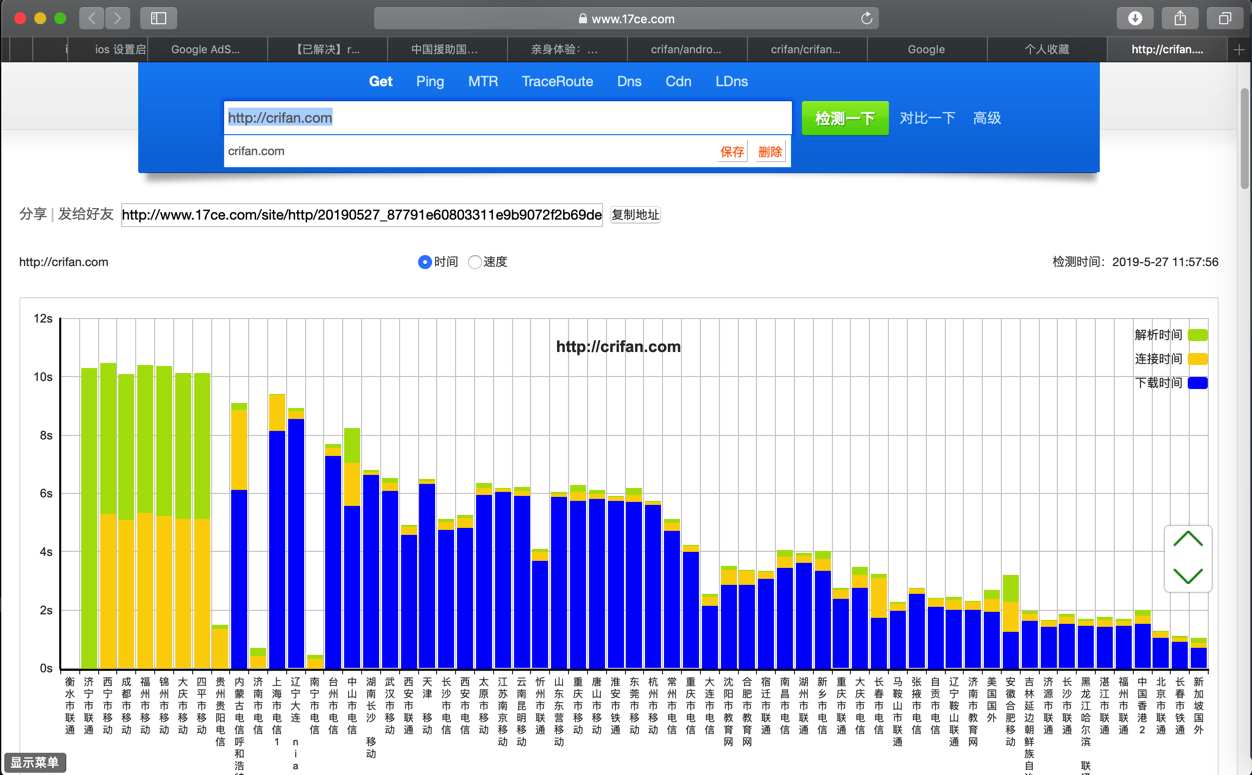Switch to the TraceRoute tab

point(557,82)
